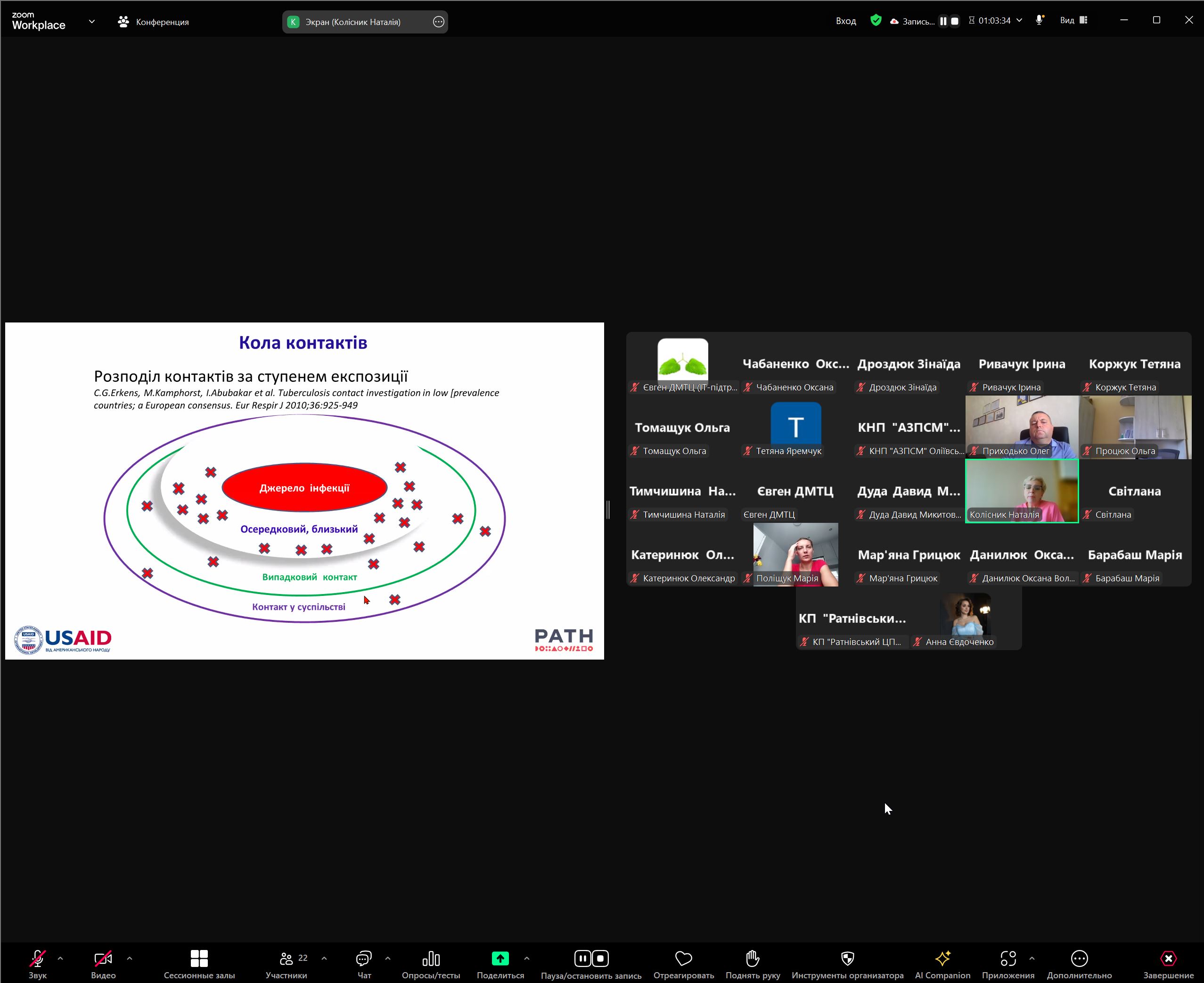Screen dimensions: 1204x983
Task: Click Raise Hand (Поднять руку) icon
Action: (x=752, y=958)
